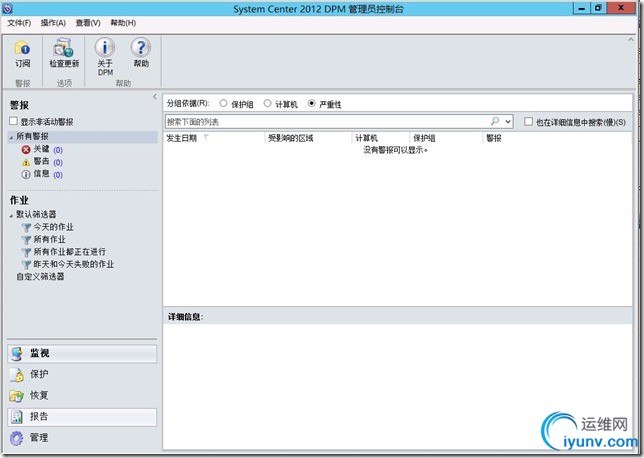Select the 严重性 grouping radio button
This screenshot has height=458, width=644.
click(312, 103)
